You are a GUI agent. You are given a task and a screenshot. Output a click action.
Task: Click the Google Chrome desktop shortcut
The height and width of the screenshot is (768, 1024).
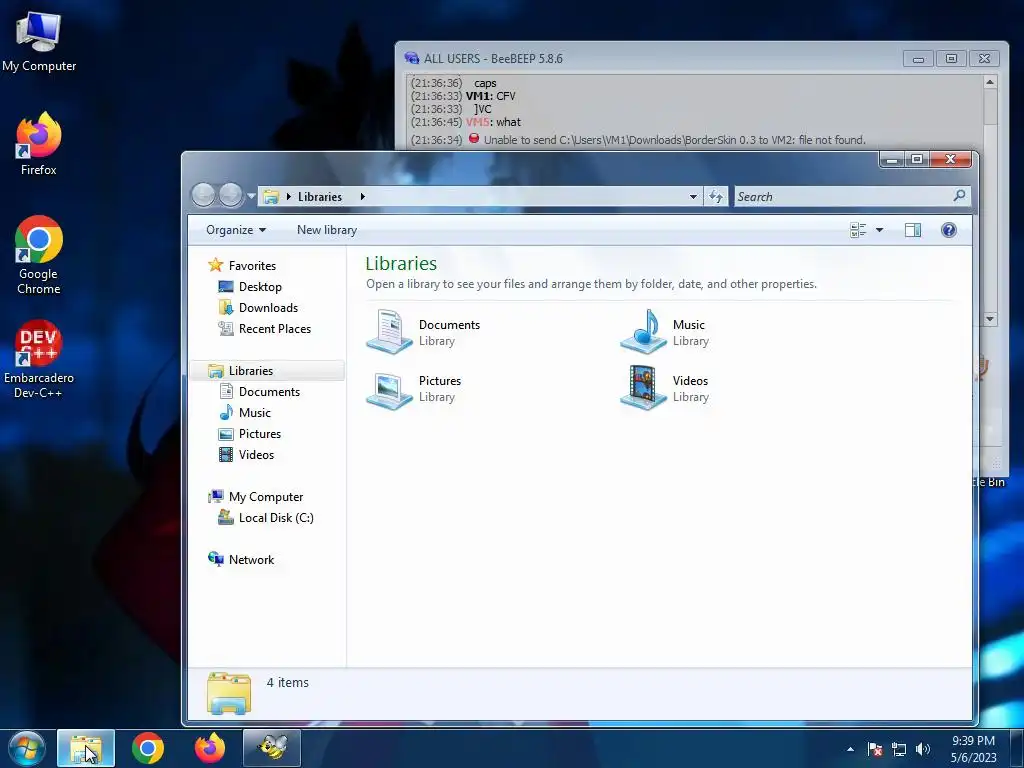(39, 255)
